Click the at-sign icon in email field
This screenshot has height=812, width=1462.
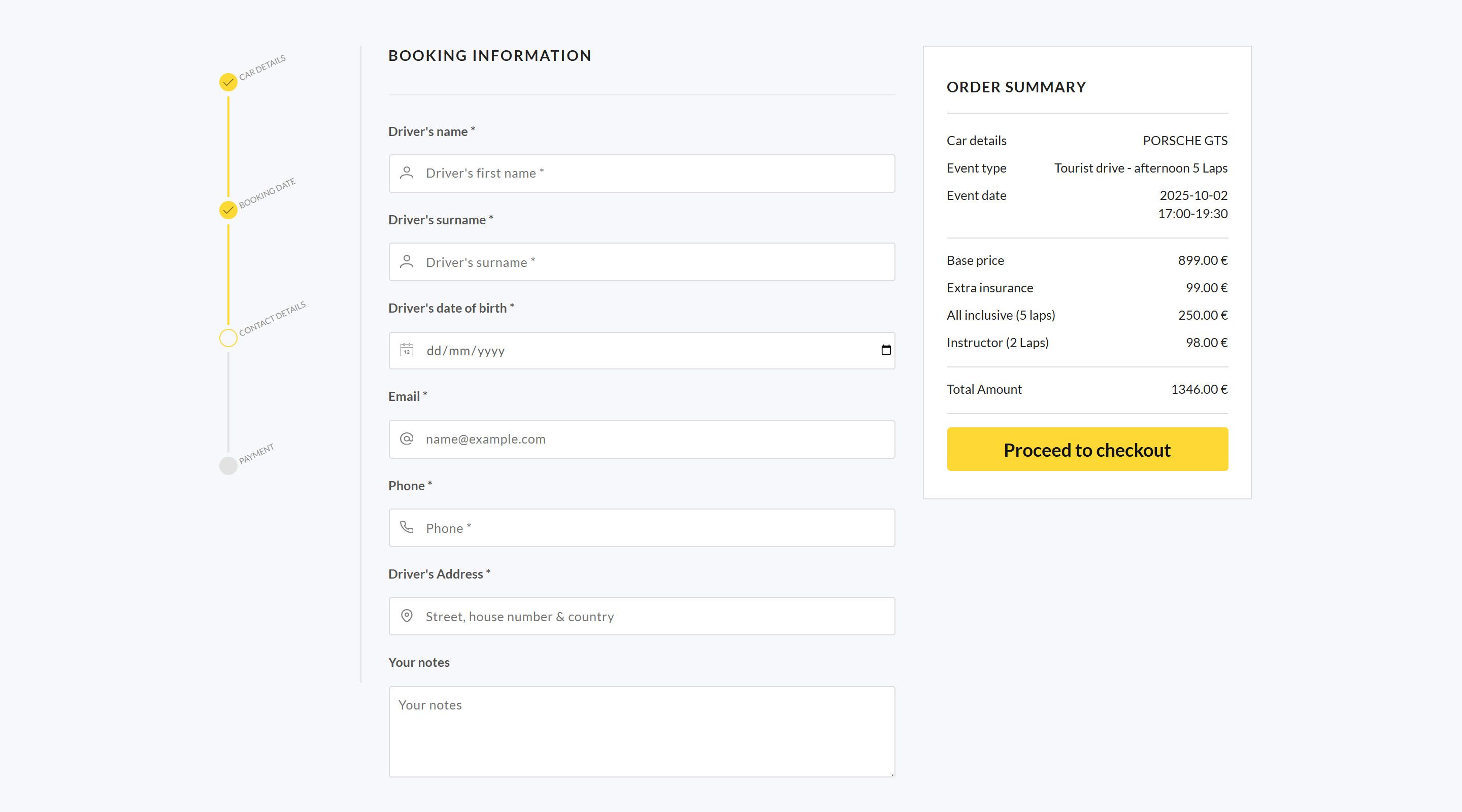406,438
